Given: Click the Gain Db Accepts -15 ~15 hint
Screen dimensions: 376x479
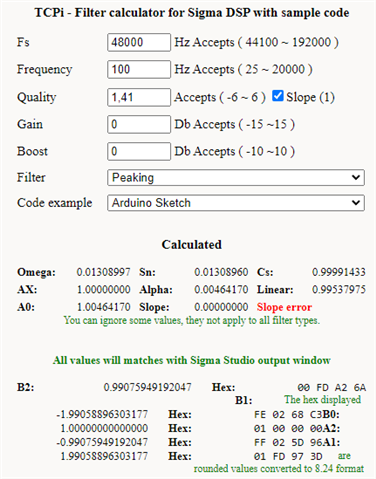Looking at the screenshot, I should coord(235,124).
